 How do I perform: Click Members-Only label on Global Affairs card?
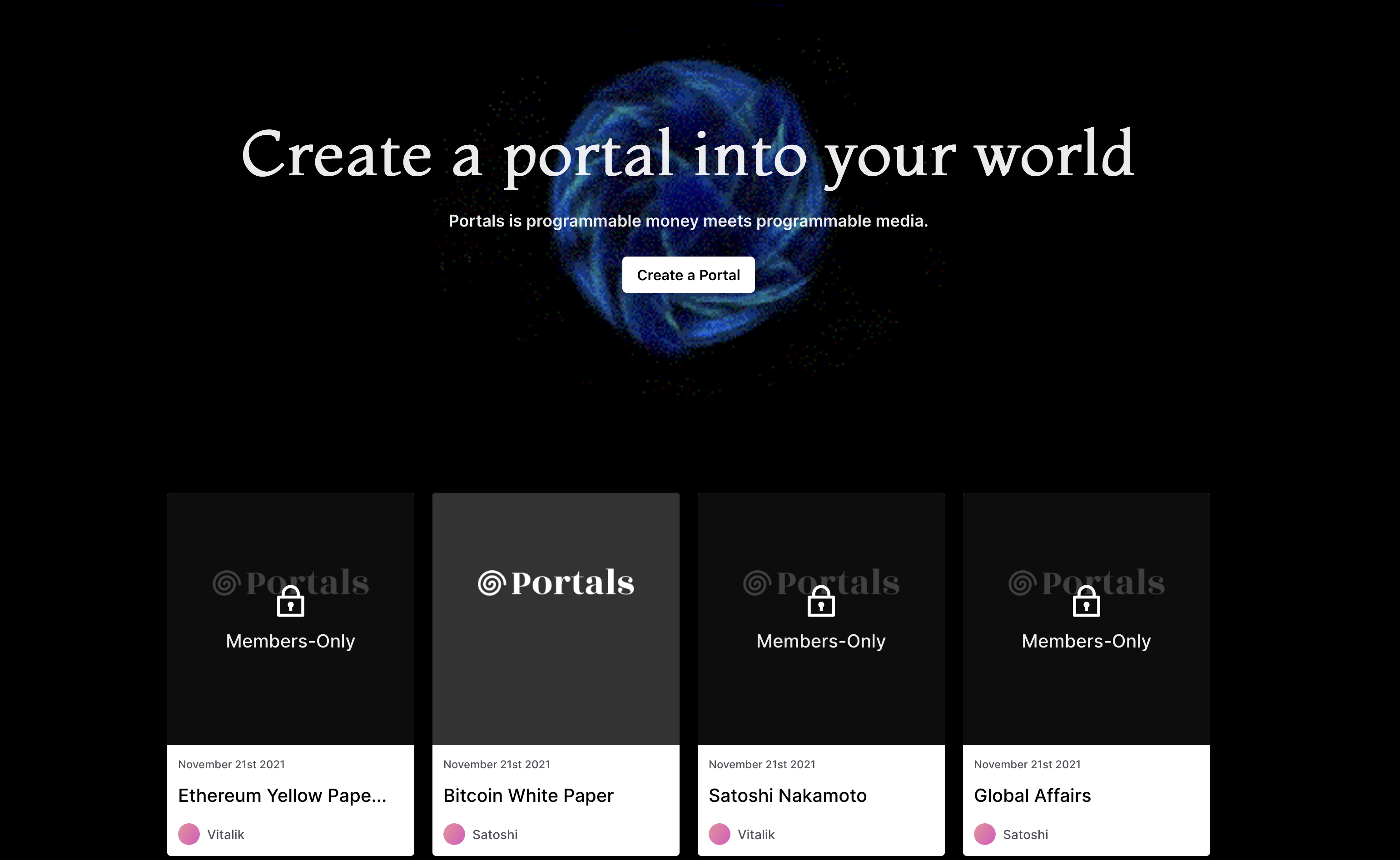pos(1086,641)
